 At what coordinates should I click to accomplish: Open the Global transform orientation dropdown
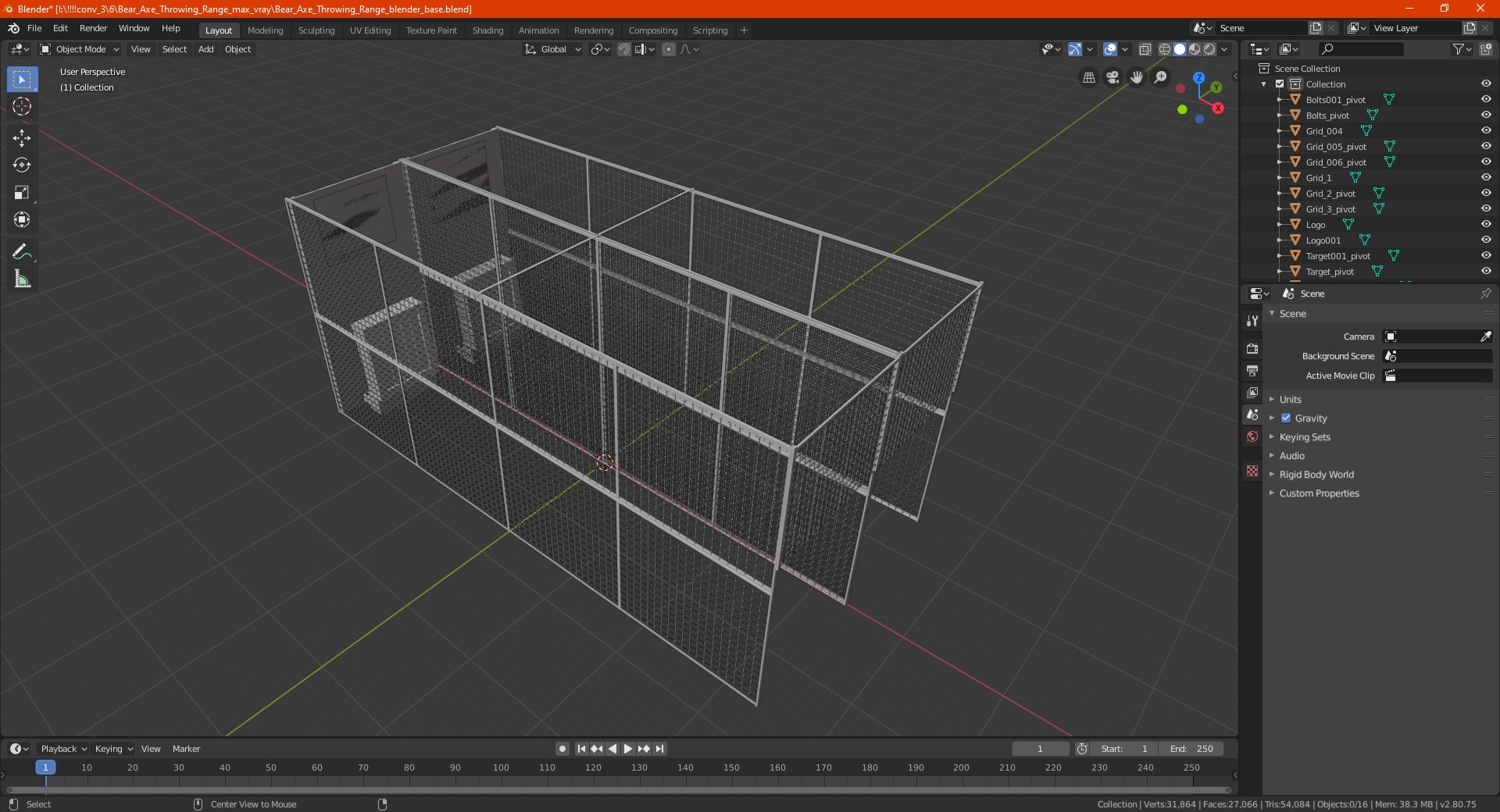coord(553,49)
